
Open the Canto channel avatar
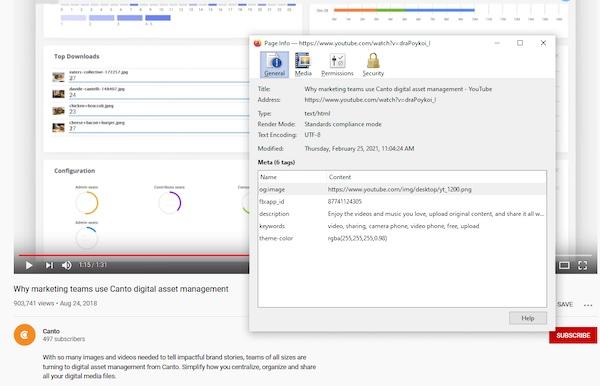tap(24, 335)
